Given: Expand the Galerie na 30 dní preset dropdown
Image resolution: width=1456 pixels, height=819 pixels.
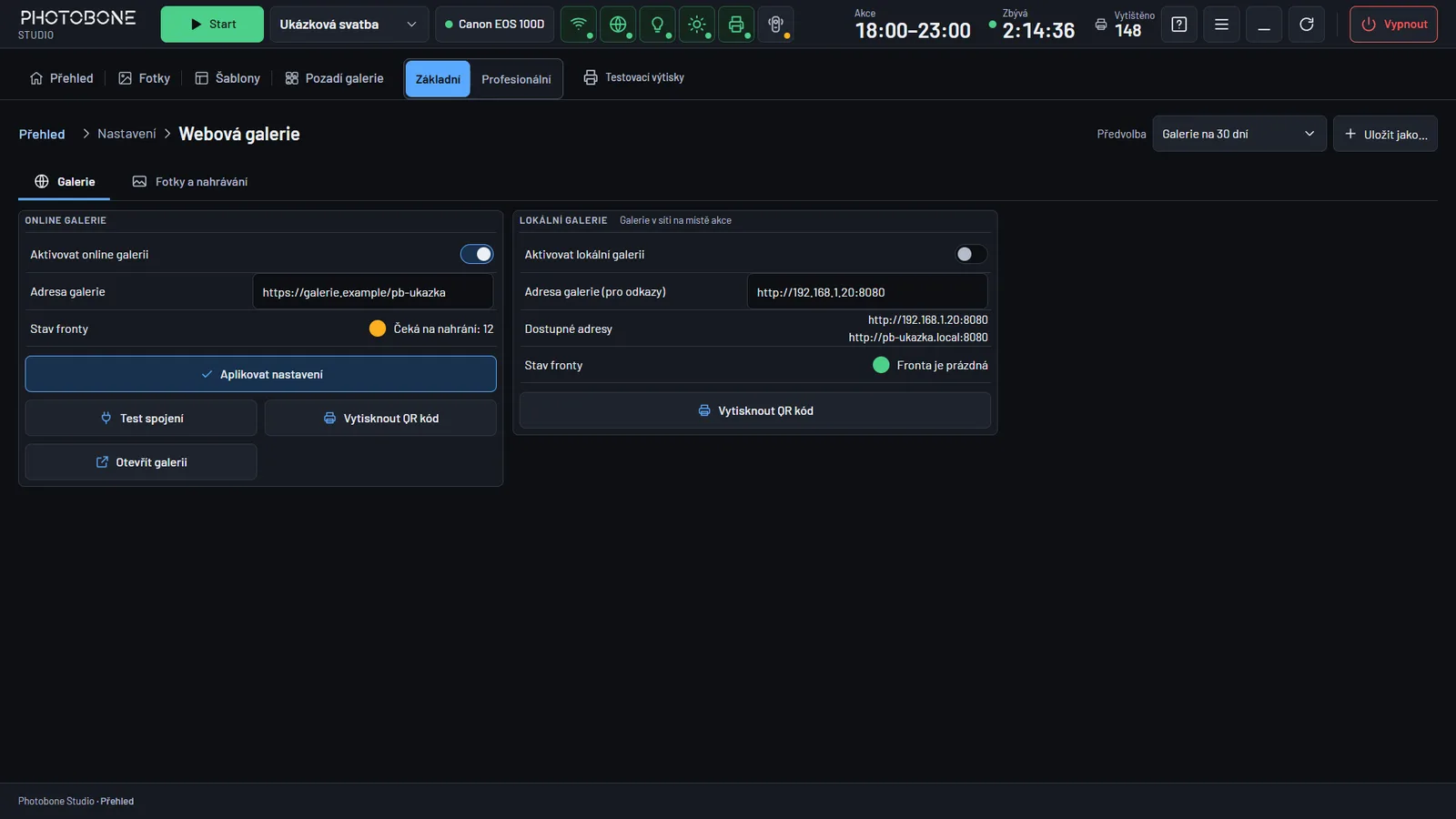Looking at the screenshot, I should click(x=1239, y=134).
